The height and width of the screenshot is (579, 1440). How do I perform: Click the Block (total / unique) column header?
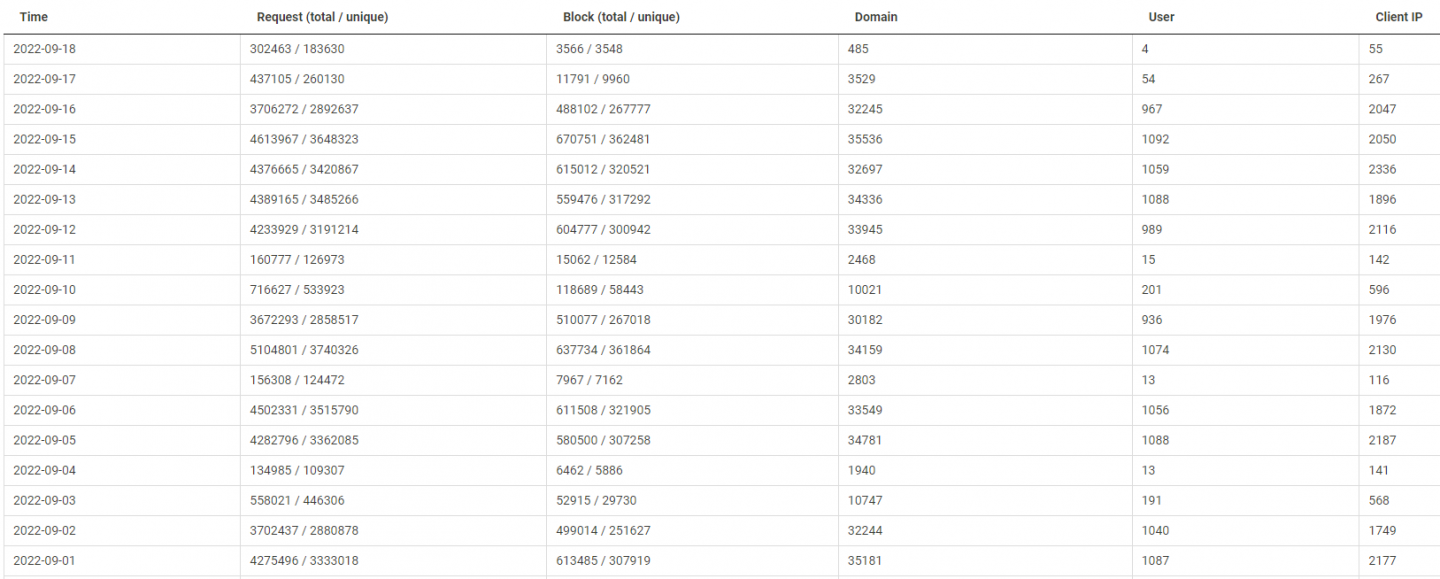coord(621,17)
